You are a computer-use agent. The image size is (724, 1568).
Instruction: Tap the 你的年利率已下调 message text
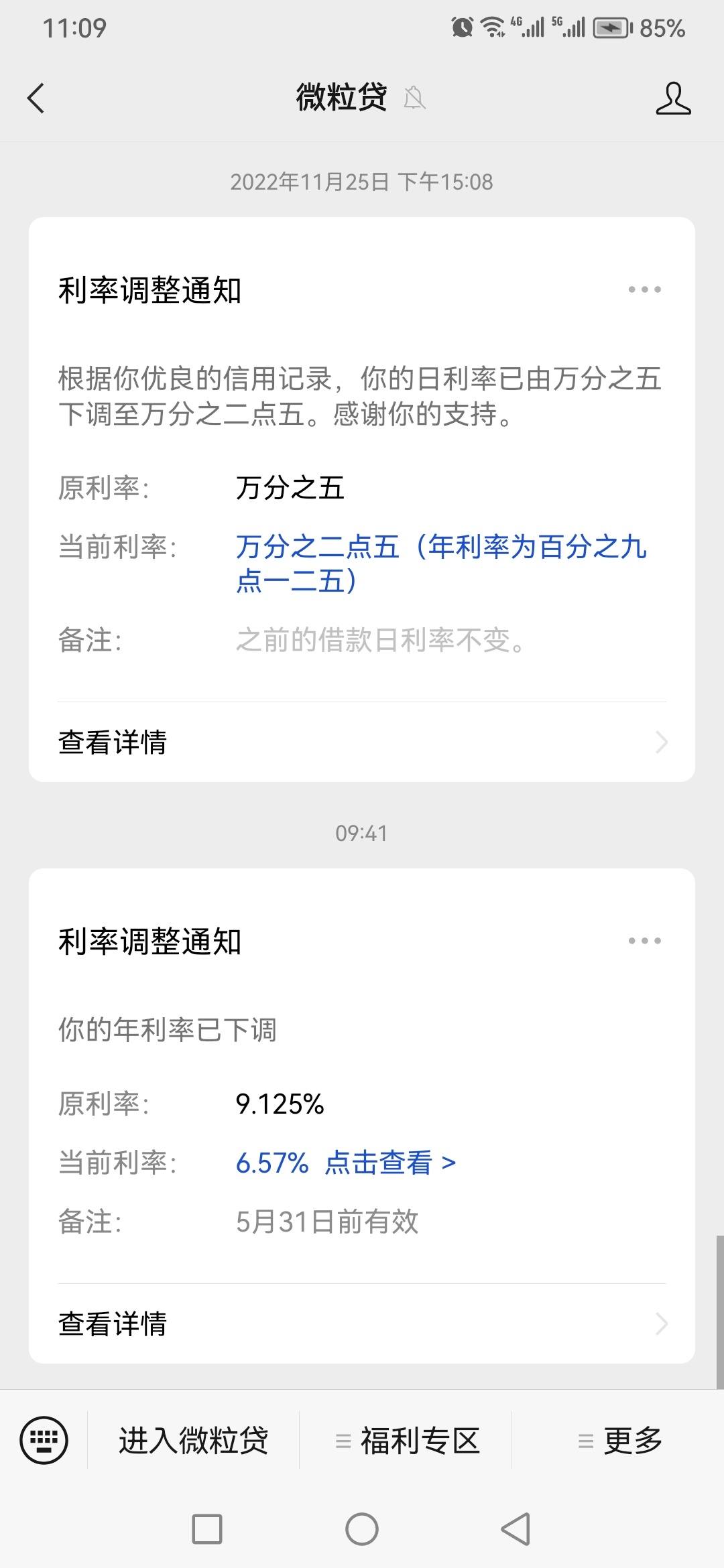click(x=168, y=1030)
